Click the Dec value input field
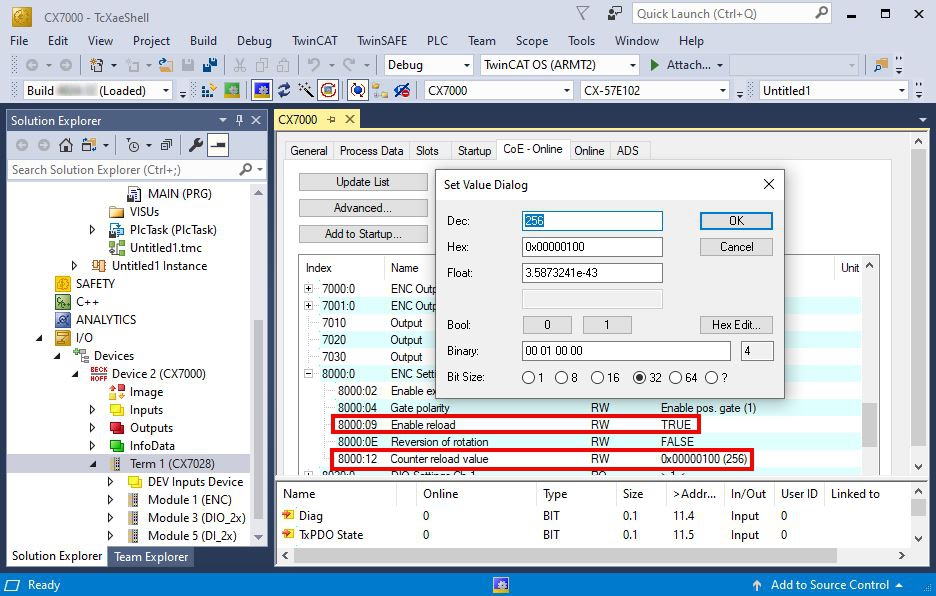Image resolution: width=936 pixels, height=596 pixels. 592,221
